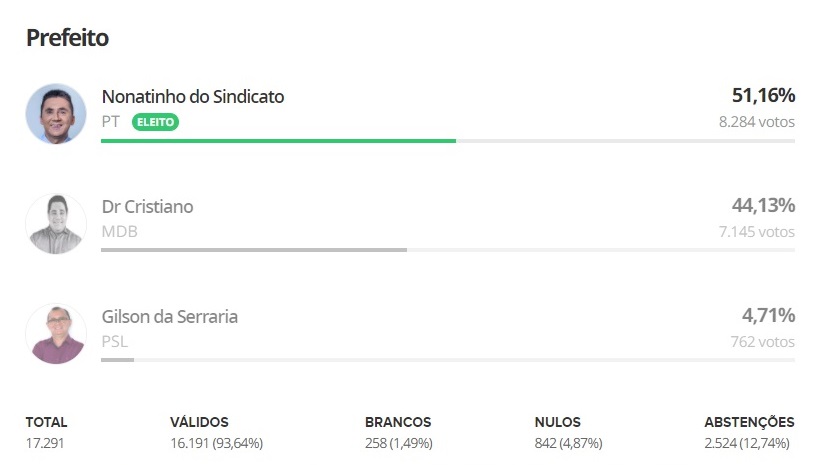Click the NULOS votes statistic
This screenshot has height=465, width=821.
pyautogui.click(x=569, y=433)
